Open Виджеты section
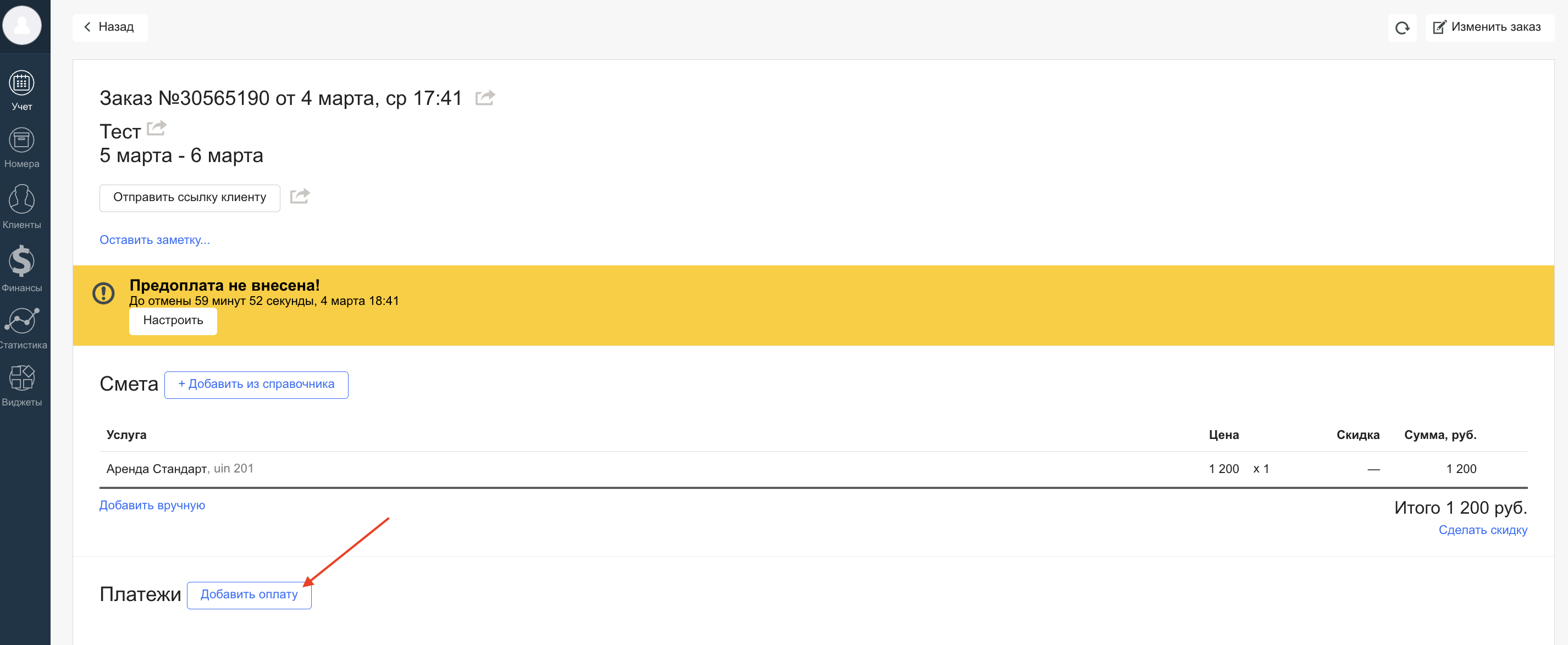 click(22, 385)
